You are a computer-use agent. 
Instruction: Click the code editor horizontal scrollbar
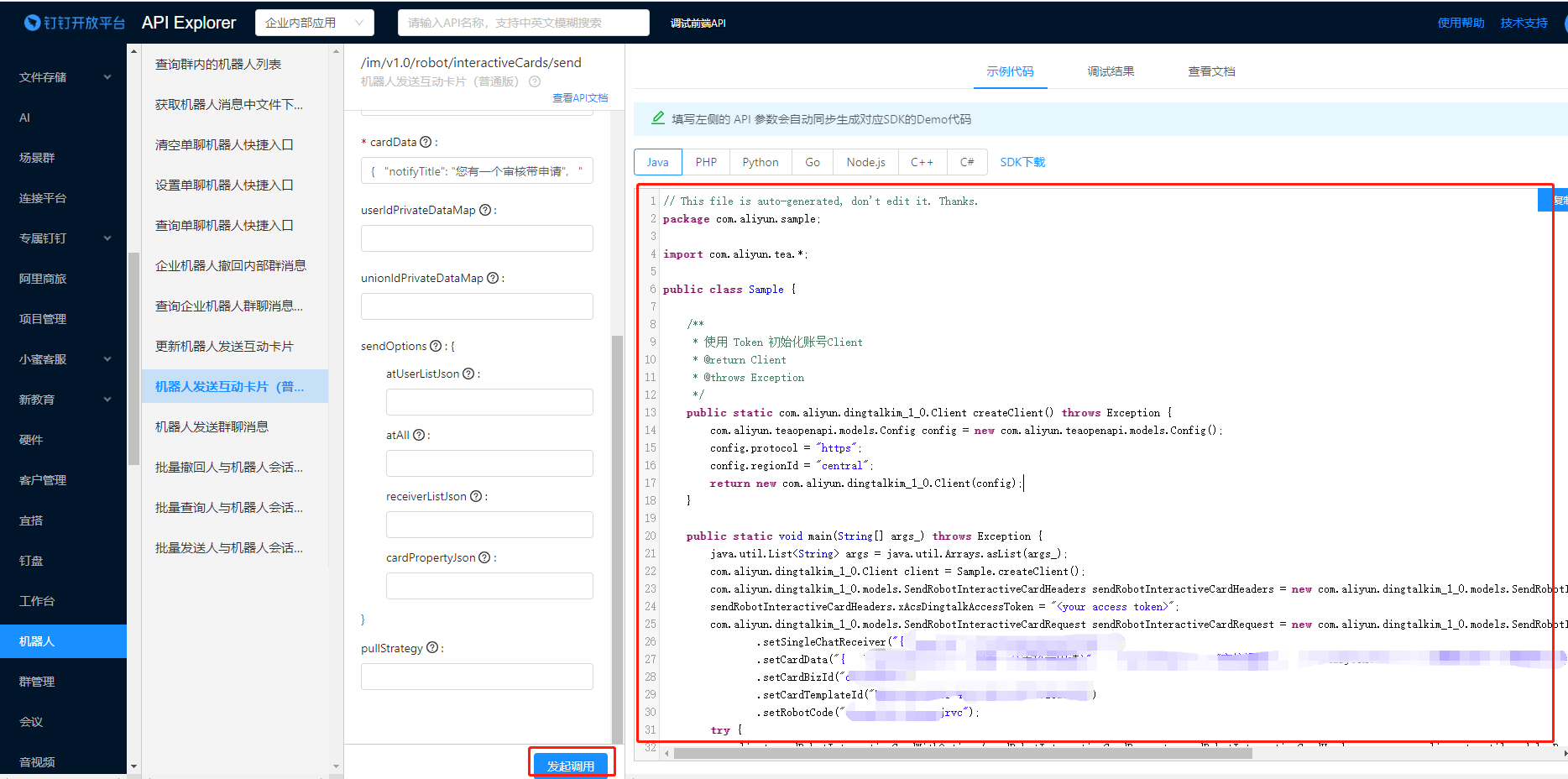click(x=962, y=753)
